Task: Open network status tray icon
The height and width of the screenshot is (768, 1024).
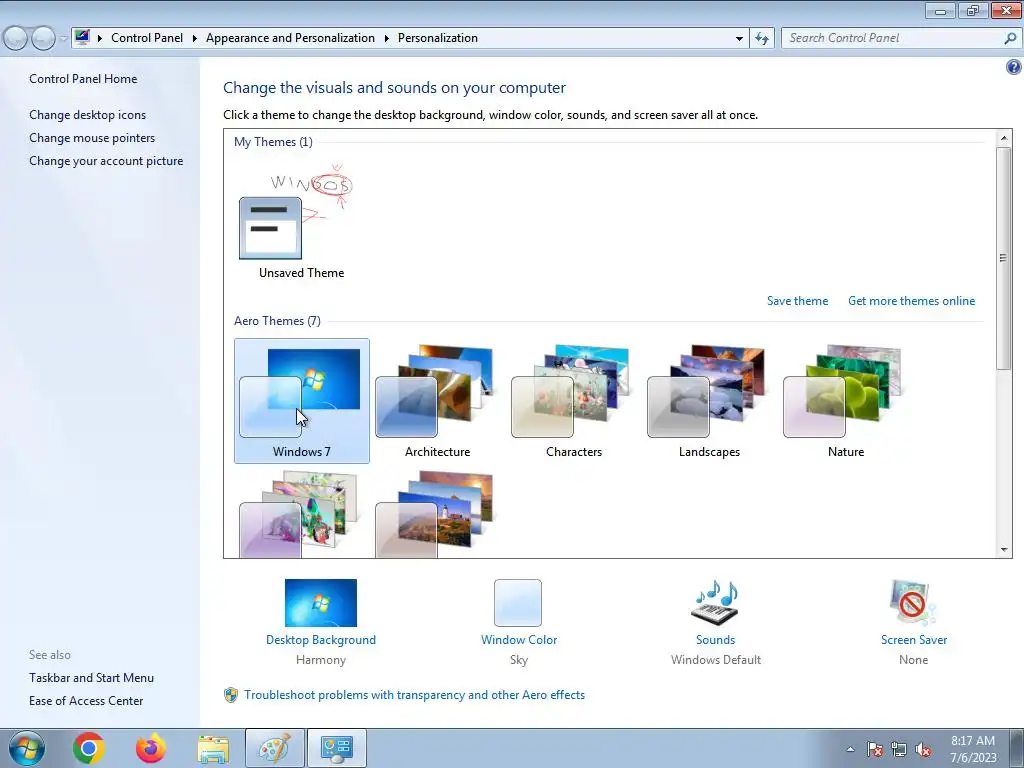Action: pyautogui.click(x=899, y=749)
